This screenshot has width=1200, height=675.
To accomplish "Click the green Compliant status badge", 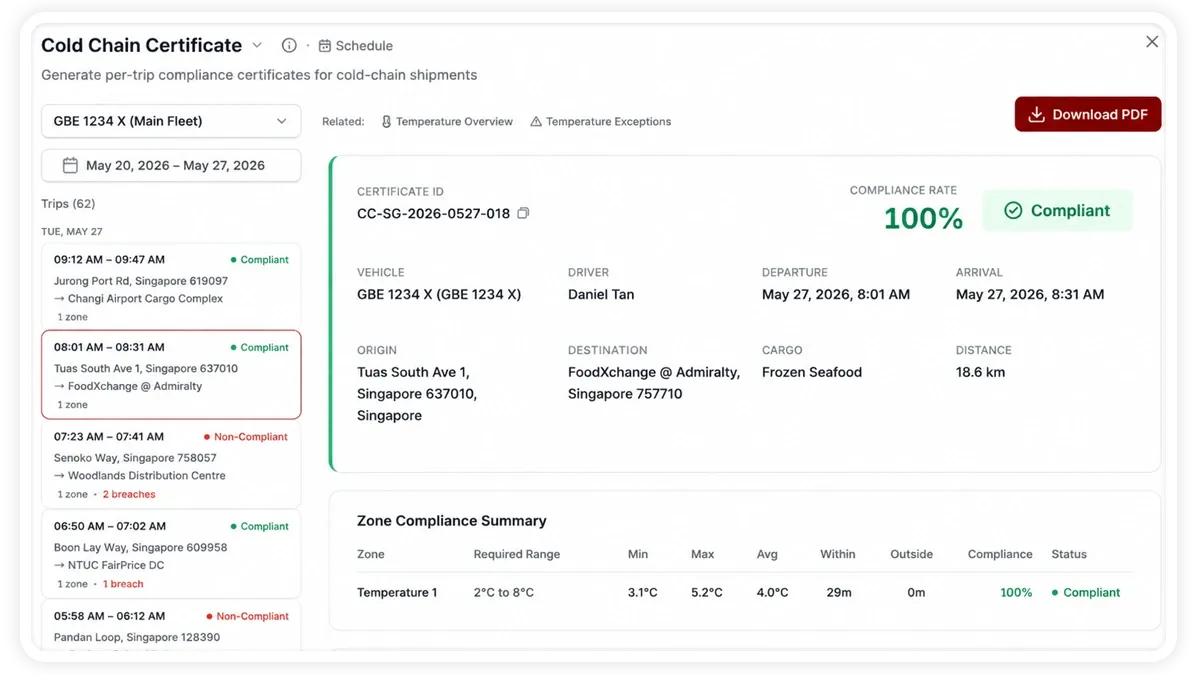I will tap(1058, 210).
